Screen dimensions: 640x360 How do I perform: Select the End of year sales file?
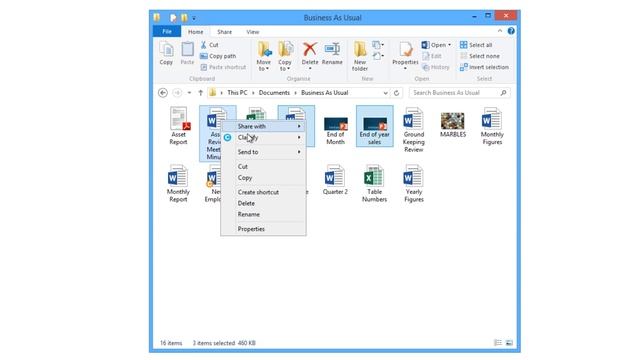pos(375,126)
